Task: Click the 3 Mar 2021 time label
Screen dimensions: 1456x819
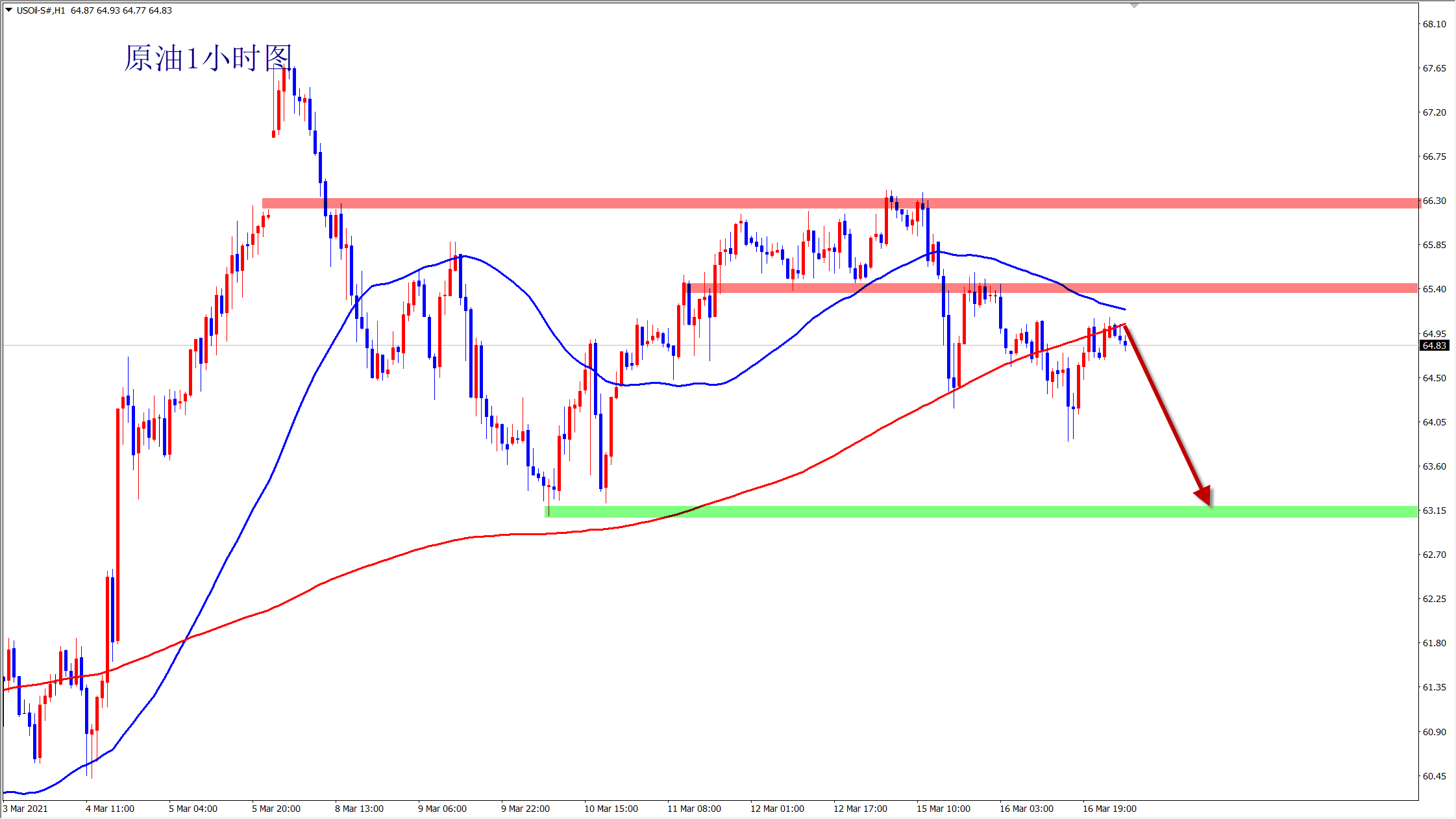Action: pos(26,809)
